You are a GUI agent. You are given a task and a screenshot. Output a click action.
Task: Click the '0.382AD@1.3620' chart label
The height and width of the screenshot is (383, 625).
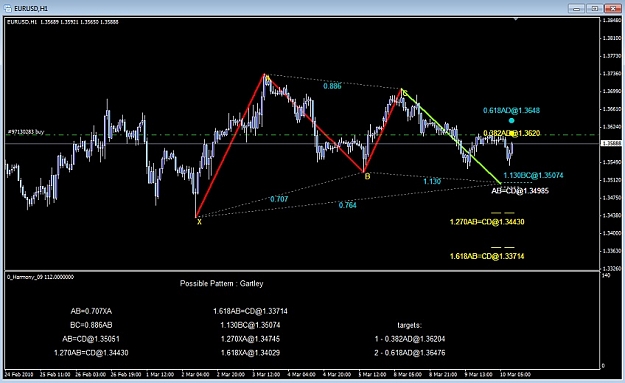coord(511,133)
